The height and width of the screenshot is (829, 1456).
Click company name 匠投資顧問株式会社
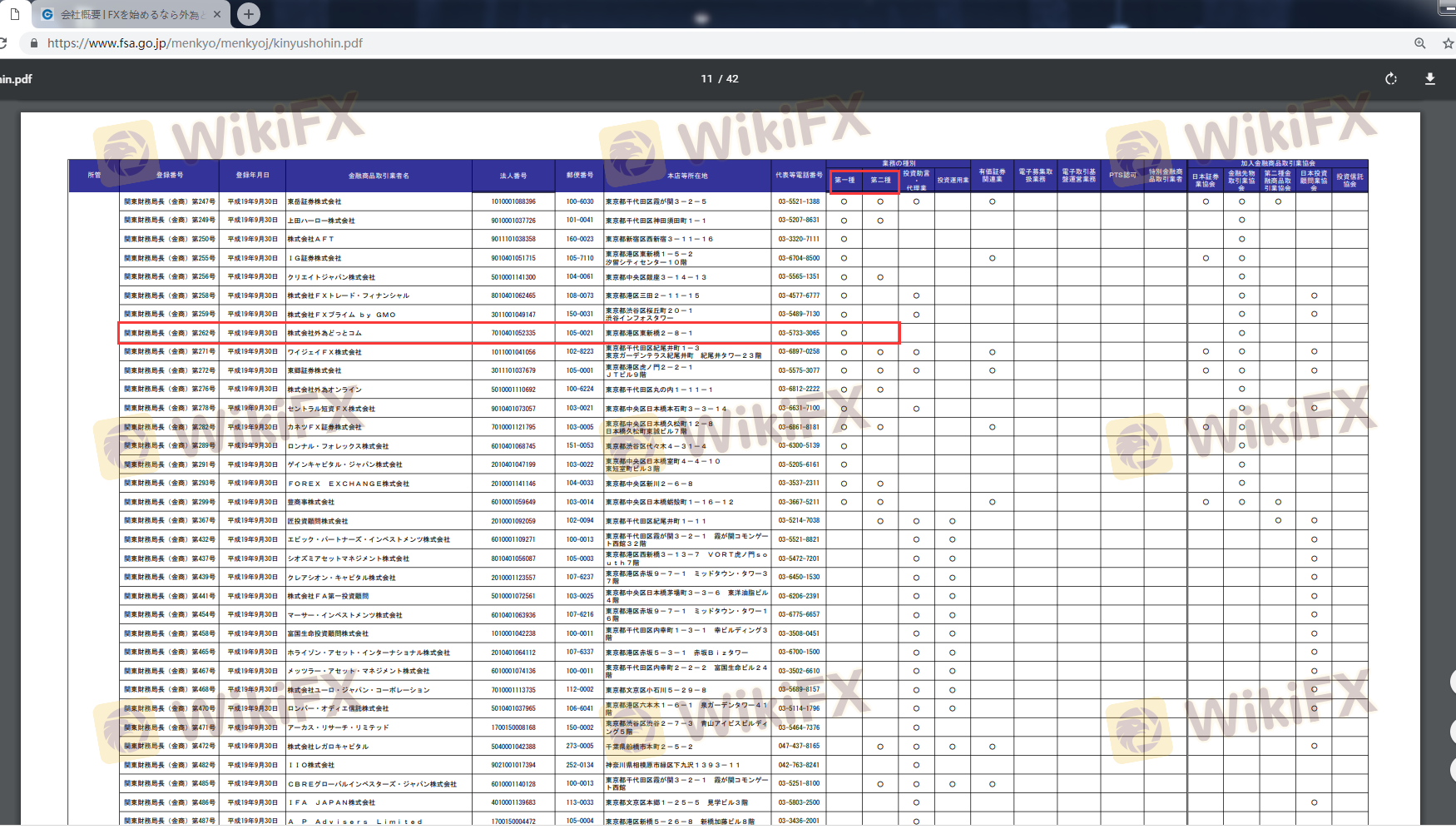click(318, 521)
